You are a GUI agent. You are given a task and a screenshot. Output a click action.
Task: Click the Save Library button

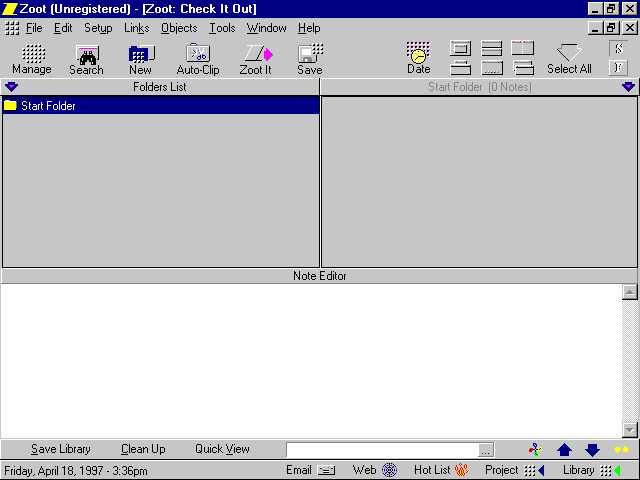point(61,450)
